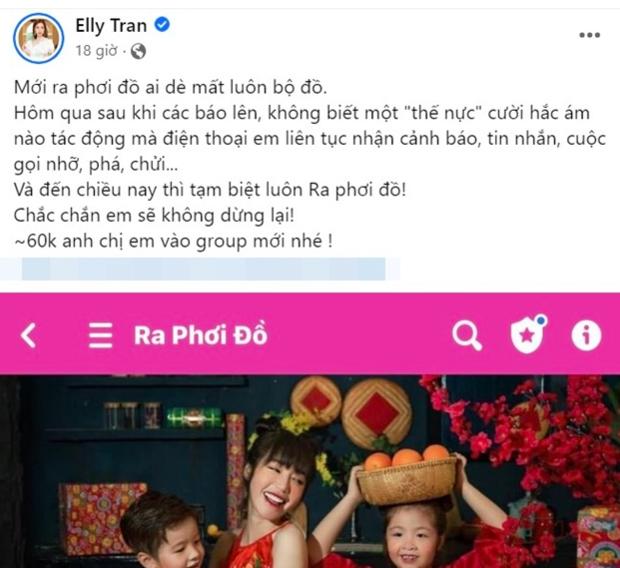Click the globe public-audience icon
This screenshot has height=568, width=620.
pos(138,51)
